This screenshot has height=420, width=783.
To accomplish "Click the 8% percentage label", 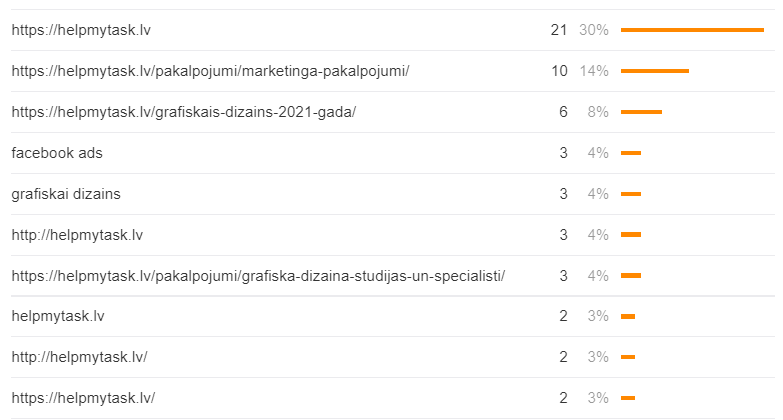I will tap(598, 112).
